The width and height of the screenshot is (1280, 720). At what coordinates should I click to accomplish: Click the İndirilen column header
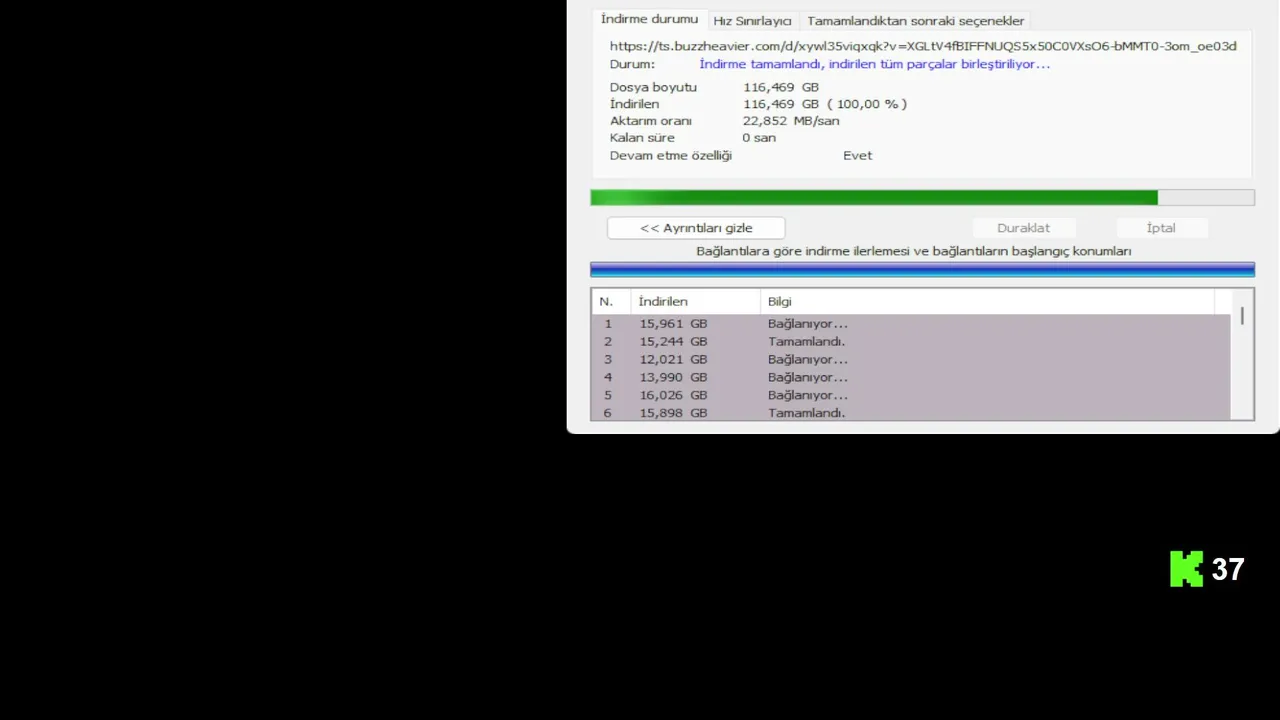click(695, 301)
